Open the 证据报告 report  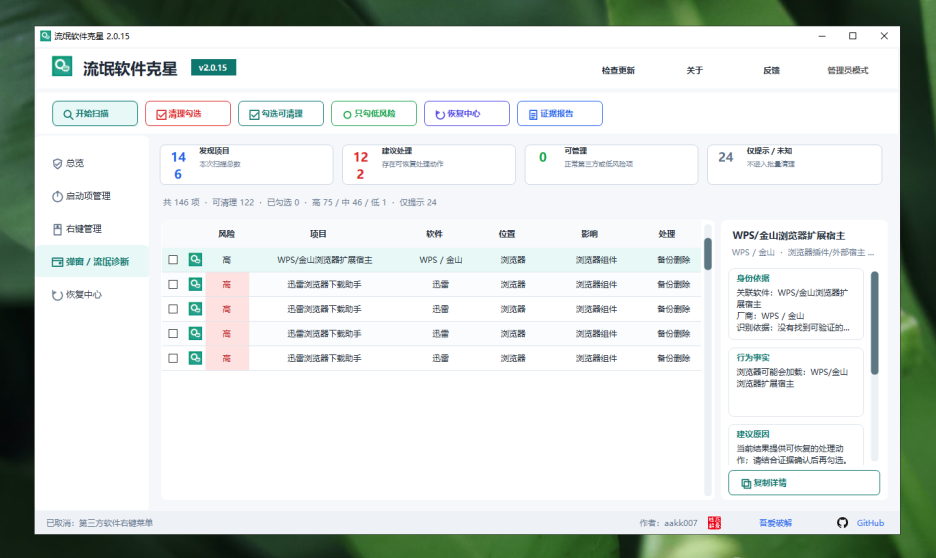pyautogui.click(x=560, y=113)
